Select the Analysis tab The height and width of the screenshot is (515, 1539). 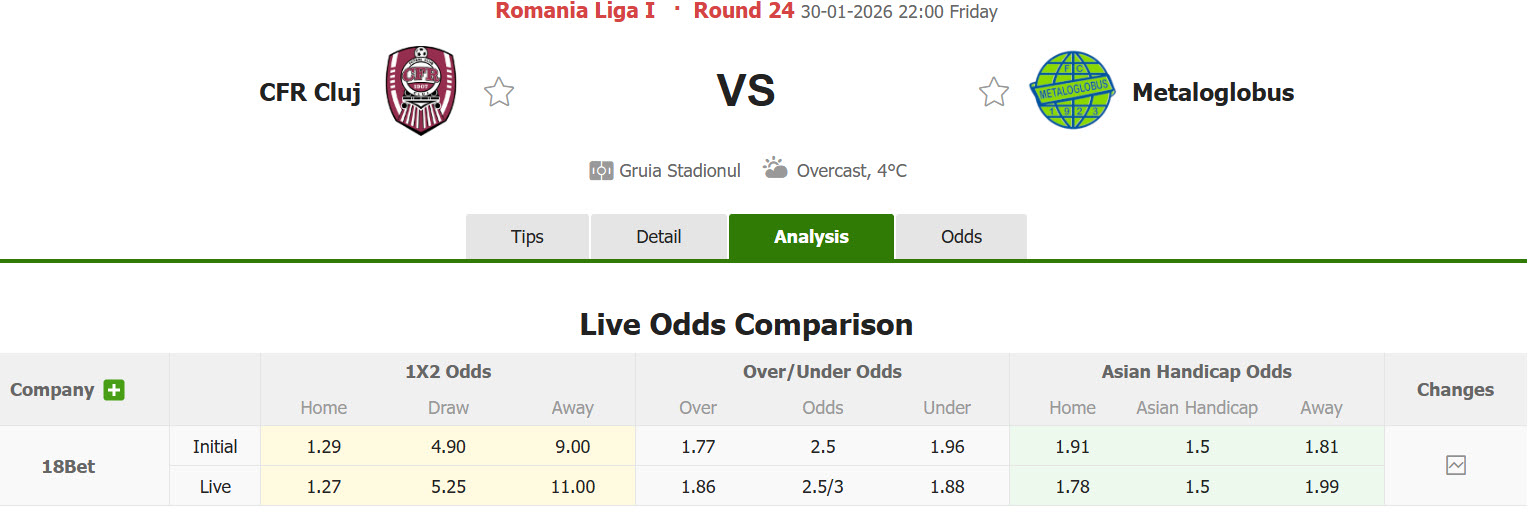pos(811,237)
